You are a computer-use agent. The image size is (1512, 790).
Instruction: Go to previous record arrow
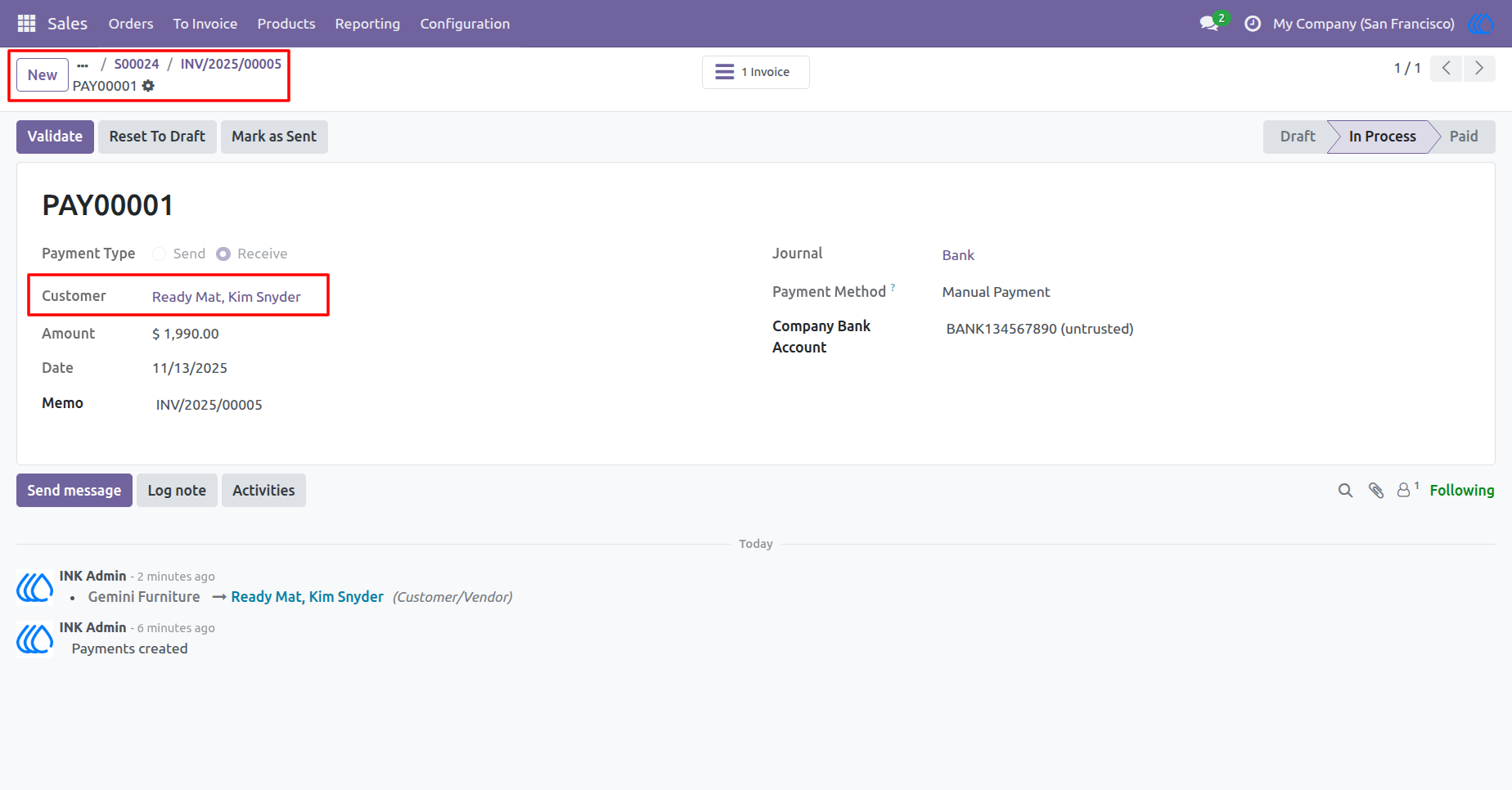click(x=1447, y=68)
